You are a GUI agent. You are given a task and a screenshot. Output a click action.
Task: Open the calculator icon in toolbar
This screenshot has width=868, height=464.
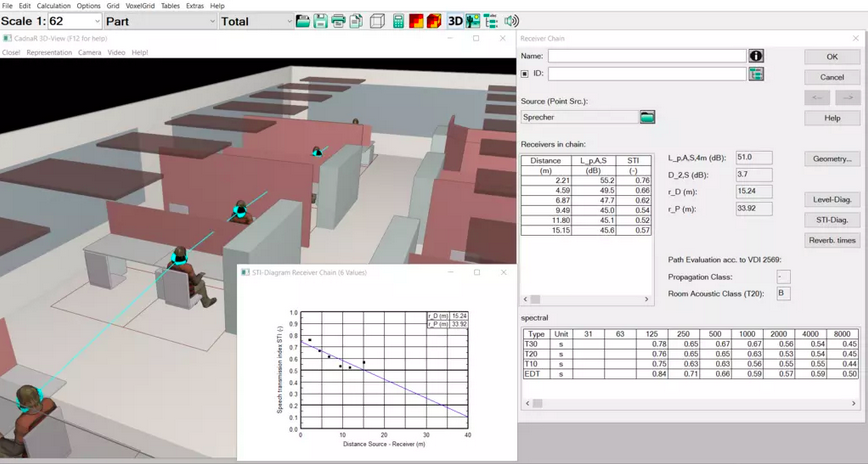coord(399,21)
